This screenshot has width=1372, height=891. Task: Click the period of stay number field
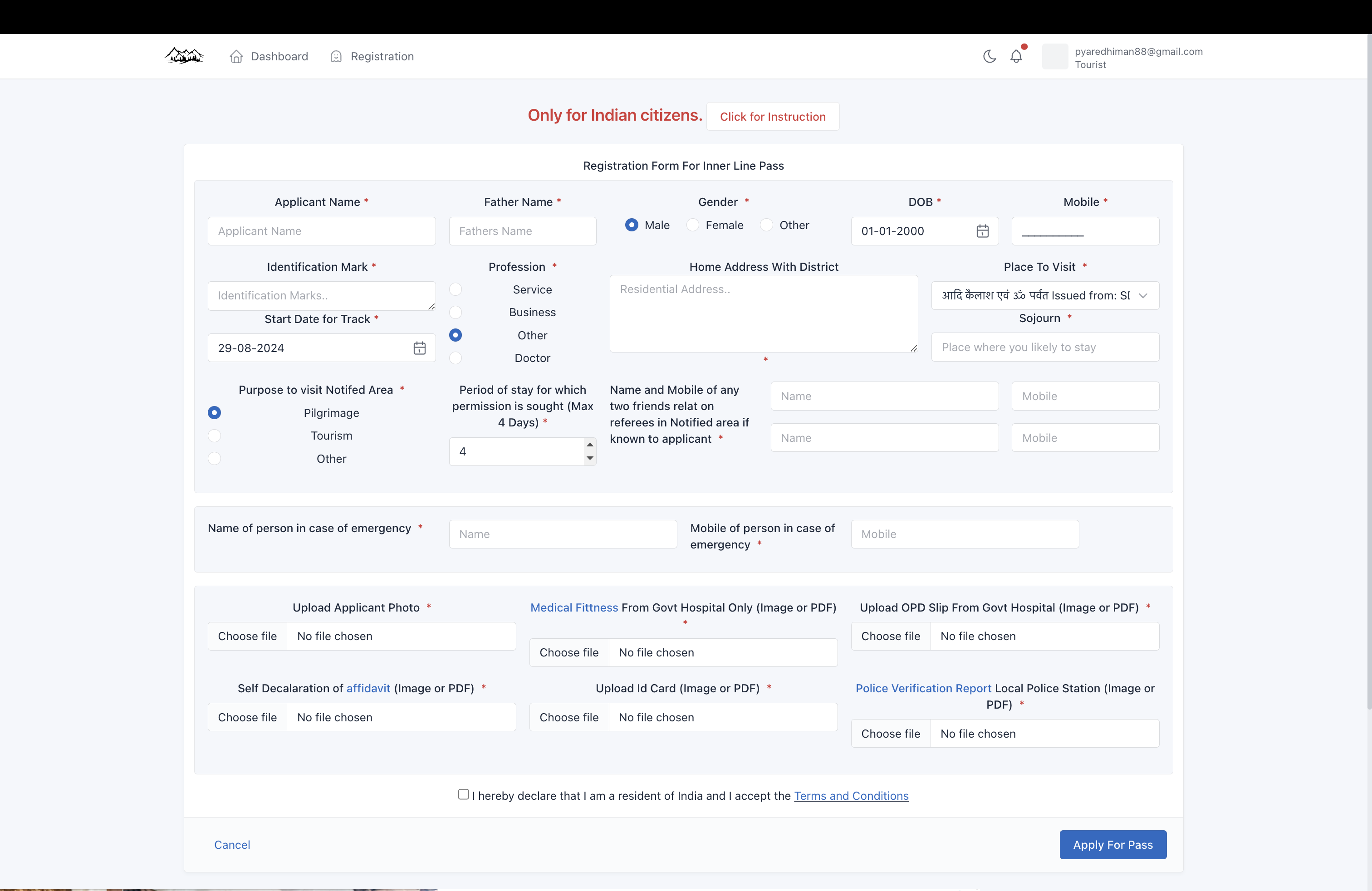click(x=523, y=451)
